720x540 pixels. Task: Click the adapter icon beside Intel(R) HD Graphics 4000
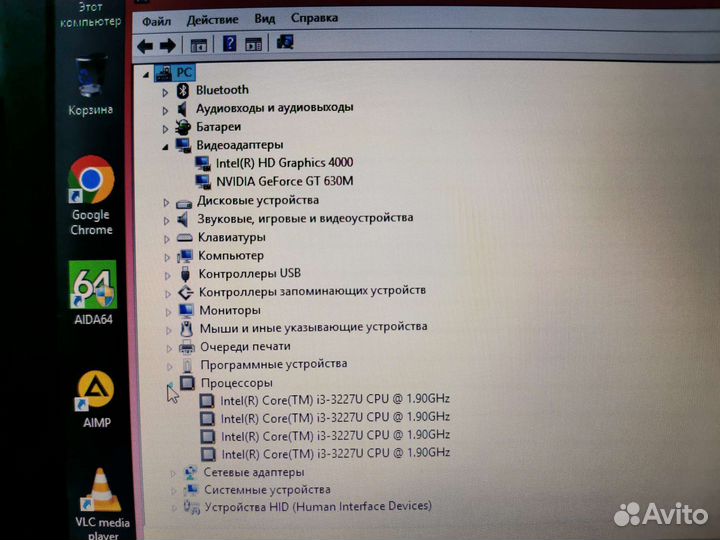pyautogui.click(x=203, y=163)
